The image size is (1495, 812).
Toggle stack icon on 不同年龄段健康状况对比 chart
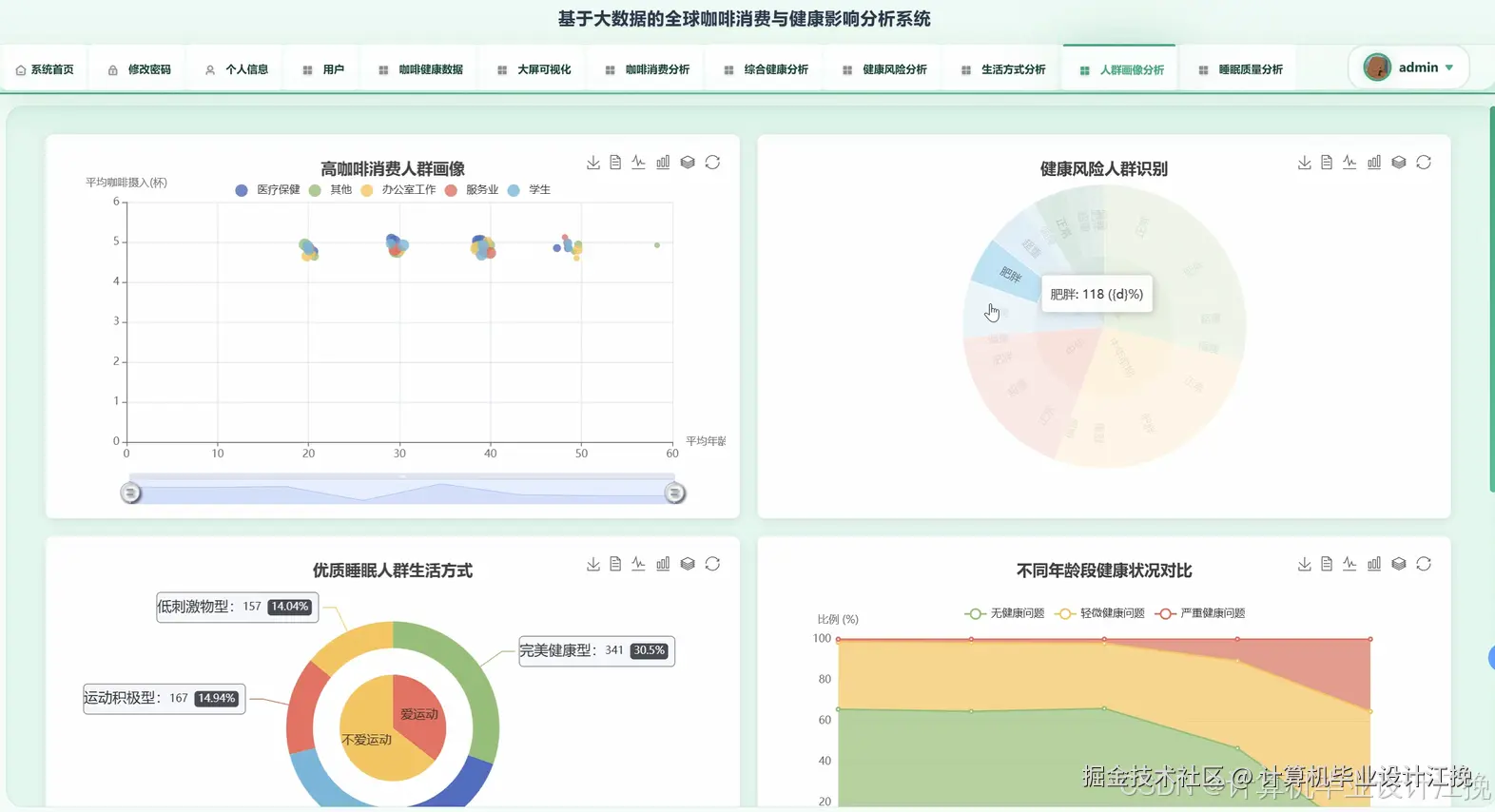tap(1399, 564)
